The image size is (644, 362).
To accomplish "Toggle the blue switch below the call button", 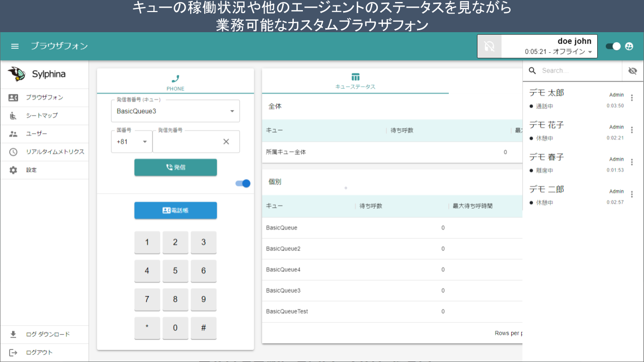I will coord(243,183).
